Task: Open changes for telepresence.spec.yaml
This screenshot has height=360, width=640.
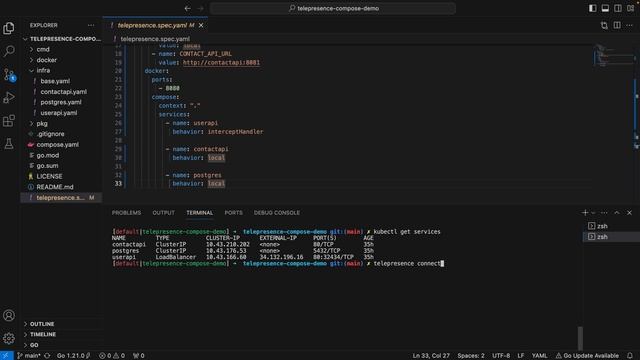Action: point(604,25)
